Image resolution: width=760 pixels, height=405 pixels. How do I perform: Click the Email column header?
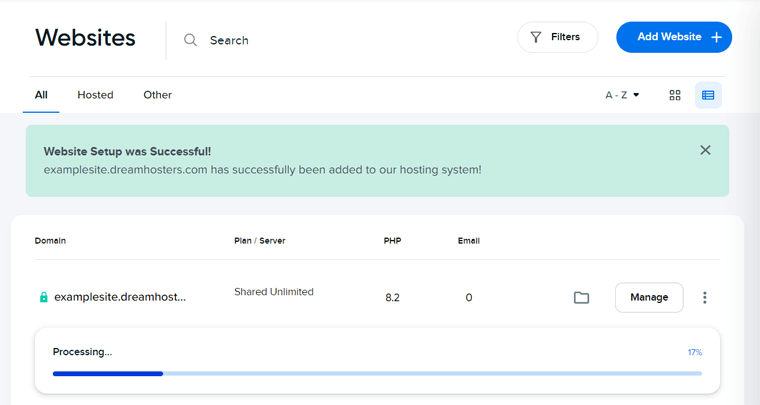(469, 241)
